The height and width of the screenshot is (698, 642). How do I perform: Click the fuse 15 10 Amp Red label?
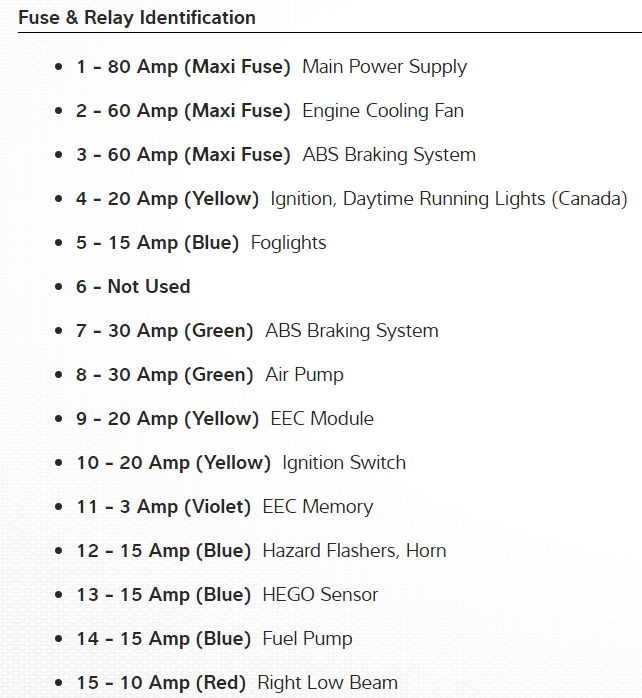[x=161, y=683]
